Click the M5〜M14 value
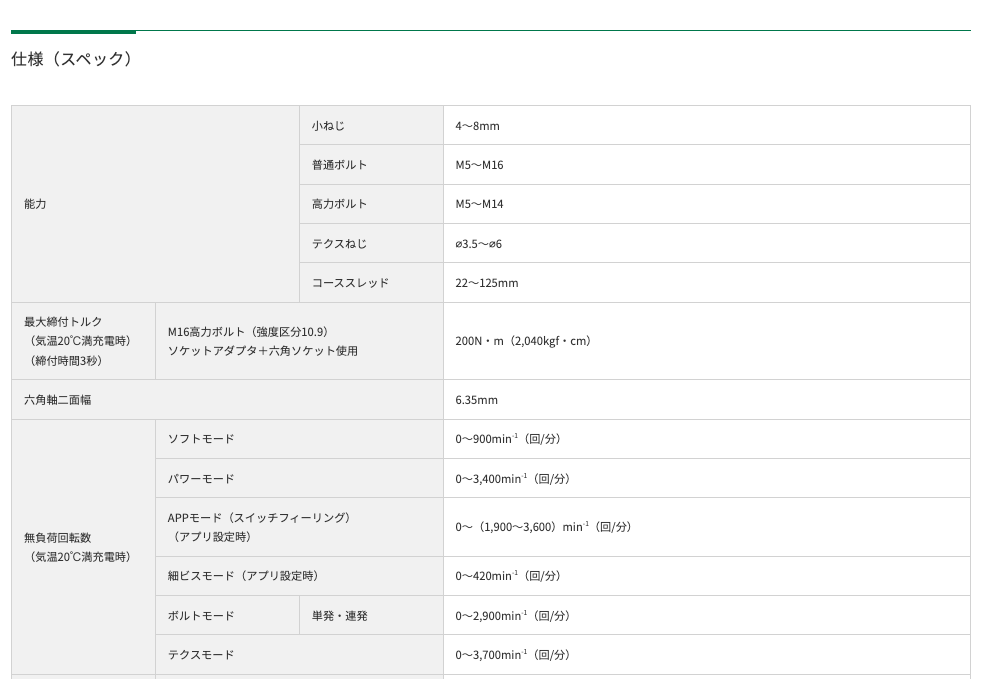Screen dimensions: 981x679 479,204
